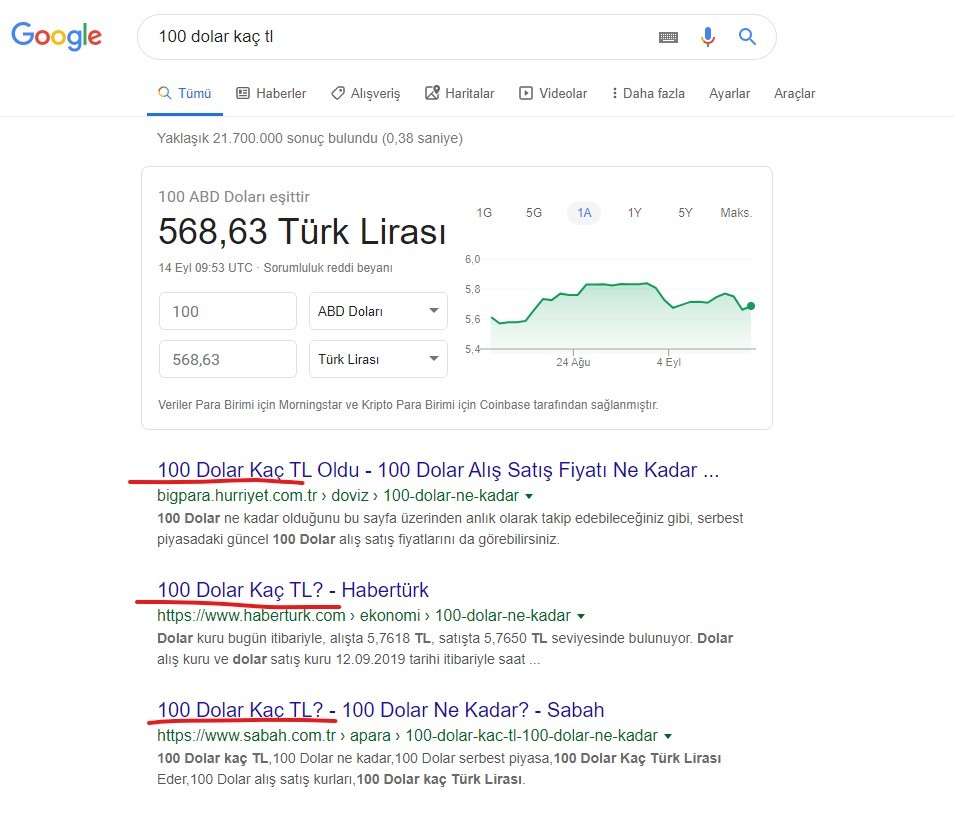Select the 1G chart range
954x827 pixels.
(x=484, y=212)
